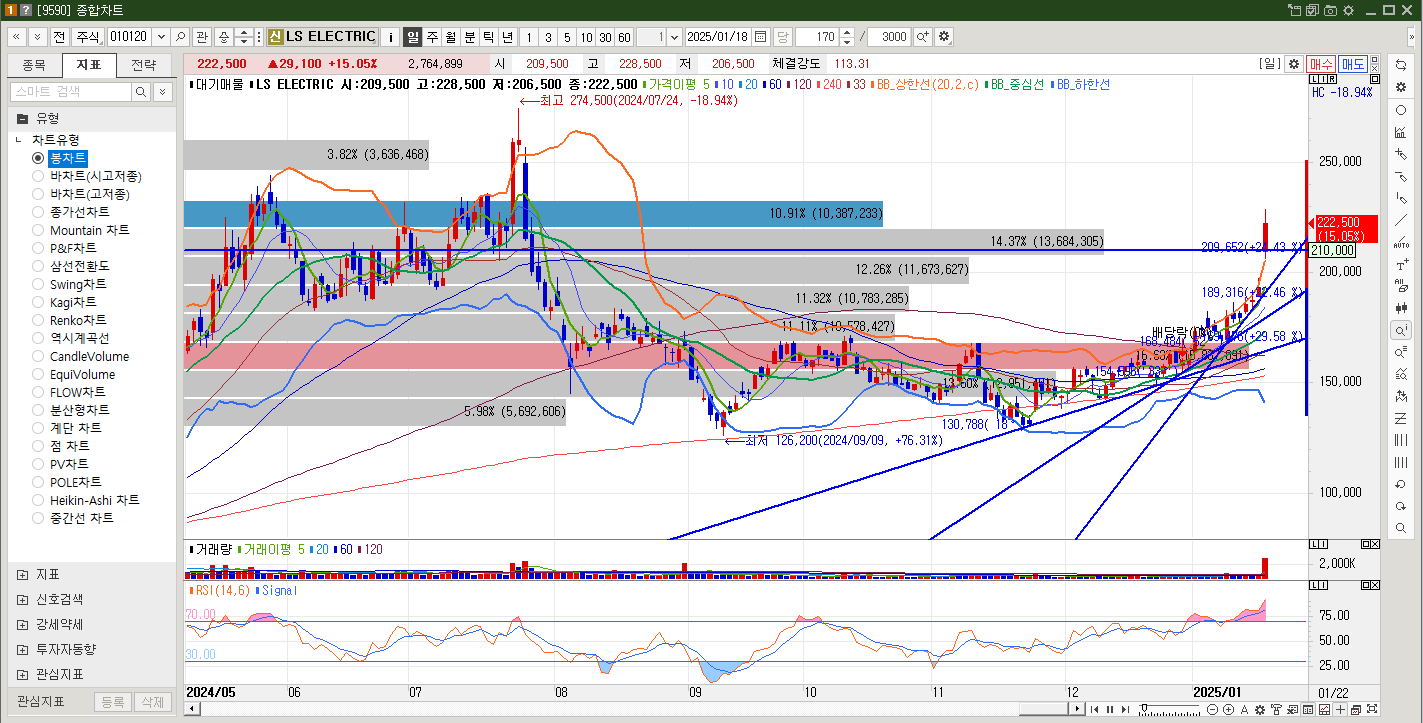1423x723 pixels.
Task: Select the text annotation T+ tool
Action: pyautogui.click(x=1401, y=264)
